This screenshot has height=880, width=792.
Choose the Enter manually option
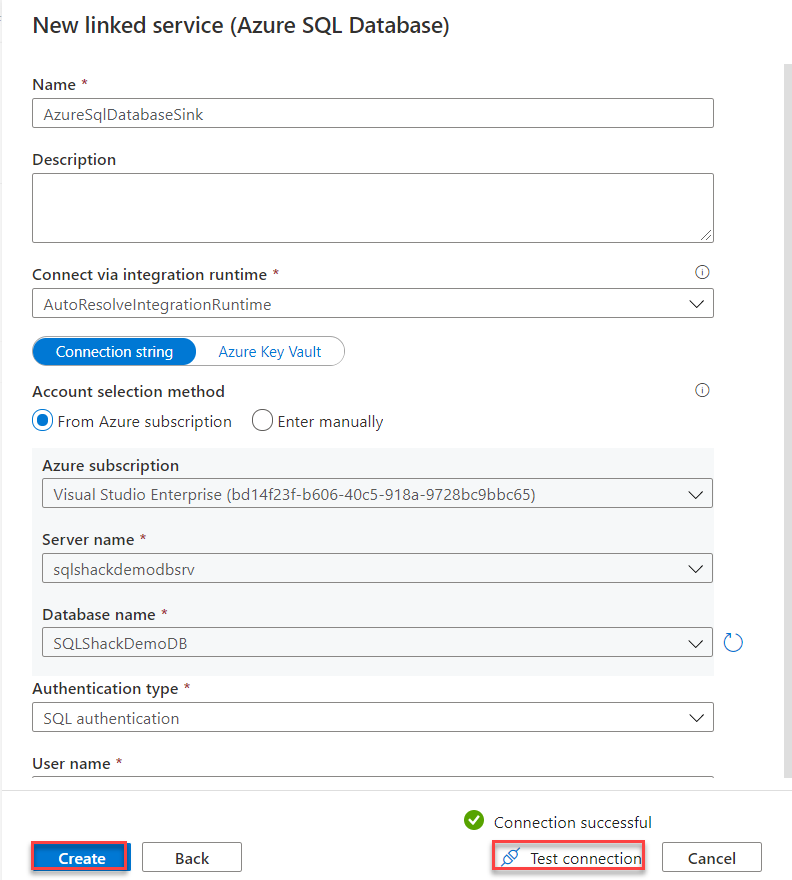tap(262, 421)
